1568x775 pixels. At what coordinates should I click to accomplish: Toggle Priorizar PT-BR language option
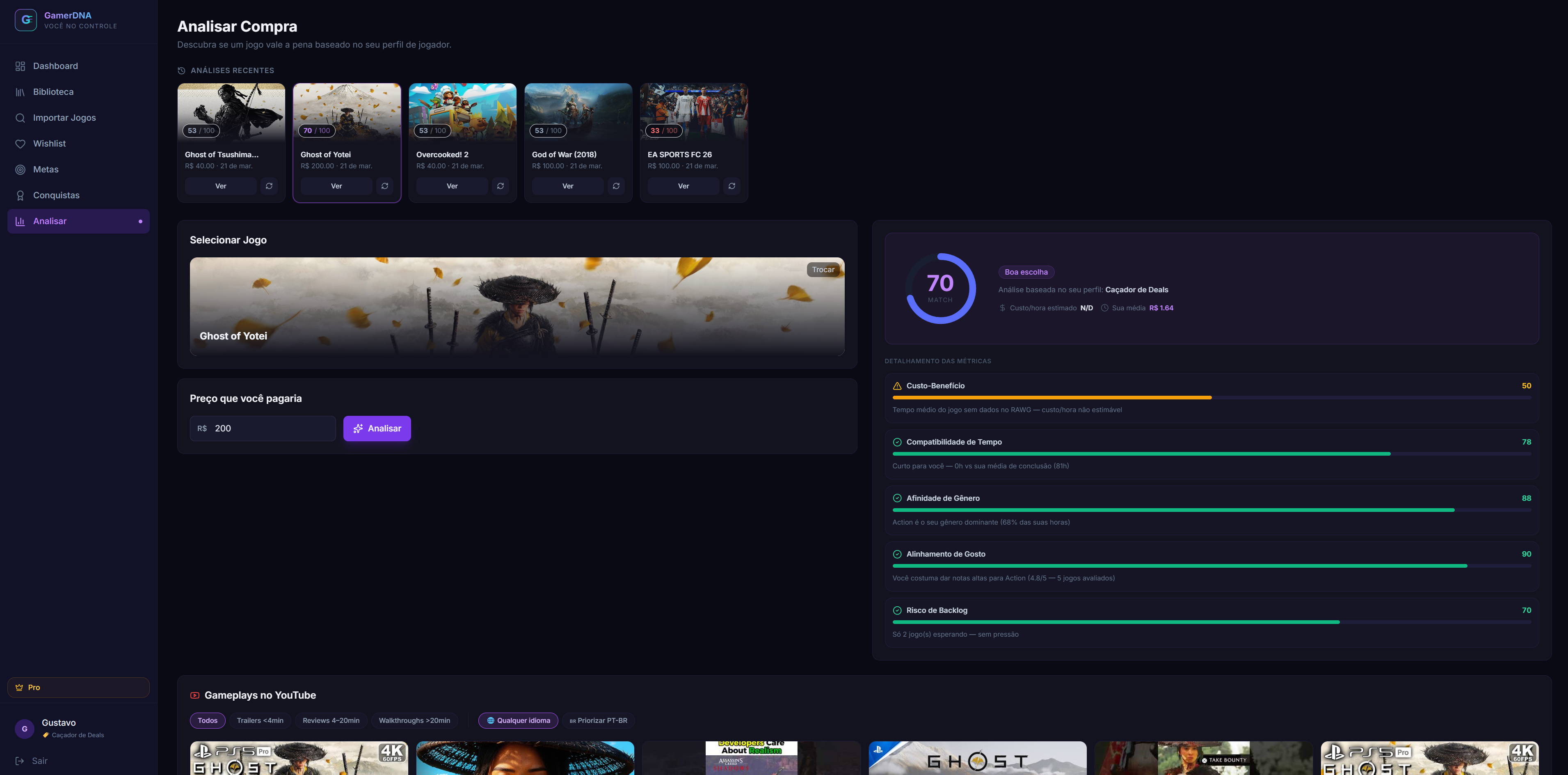pyautogui.click(x=598, y=720)
